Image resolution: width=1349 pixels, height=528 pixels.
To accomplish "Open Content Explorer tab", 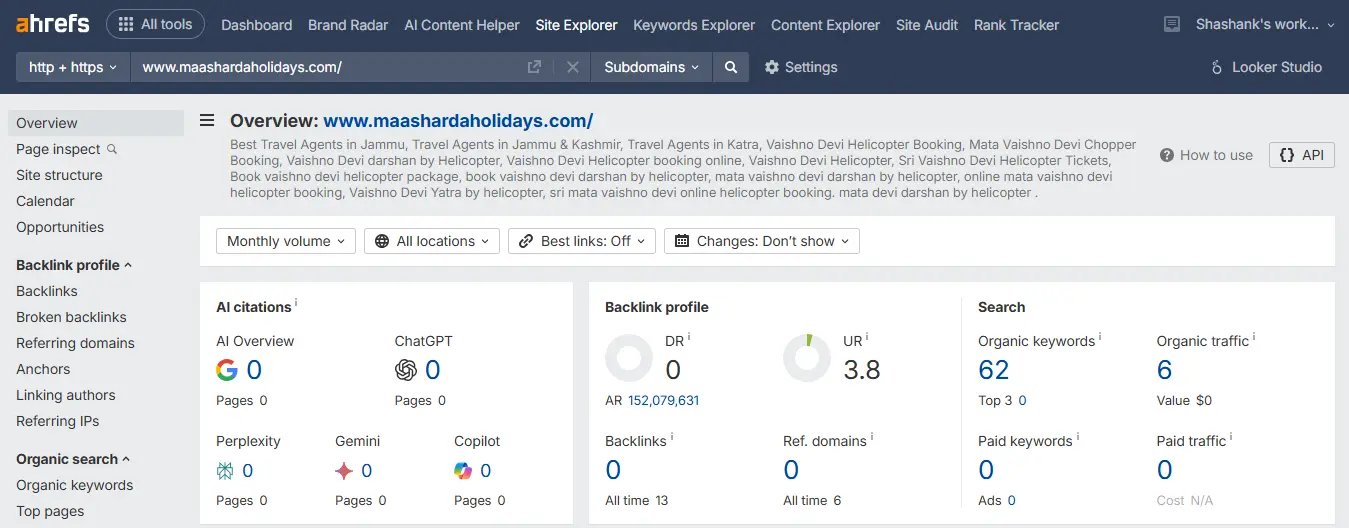I will [x=826, y=25].
